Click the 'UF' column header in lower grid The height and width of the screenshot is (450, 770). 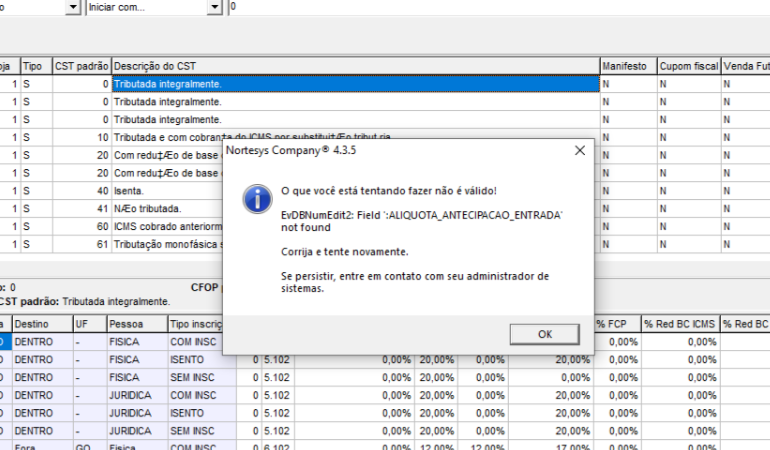[x=90, y=324]
